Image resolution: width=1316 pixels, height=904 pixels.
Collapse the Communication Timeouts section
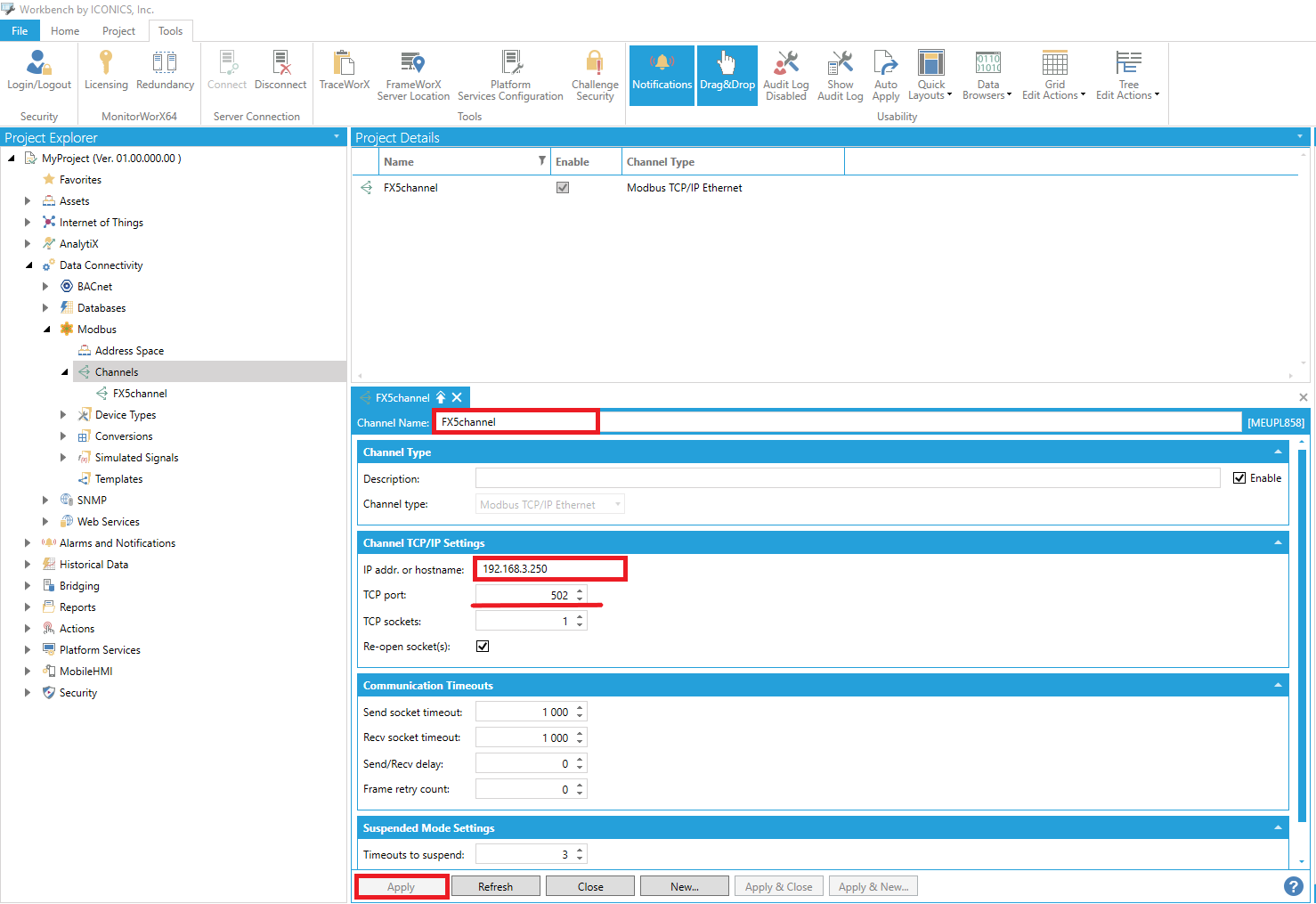pos(1278,685)
